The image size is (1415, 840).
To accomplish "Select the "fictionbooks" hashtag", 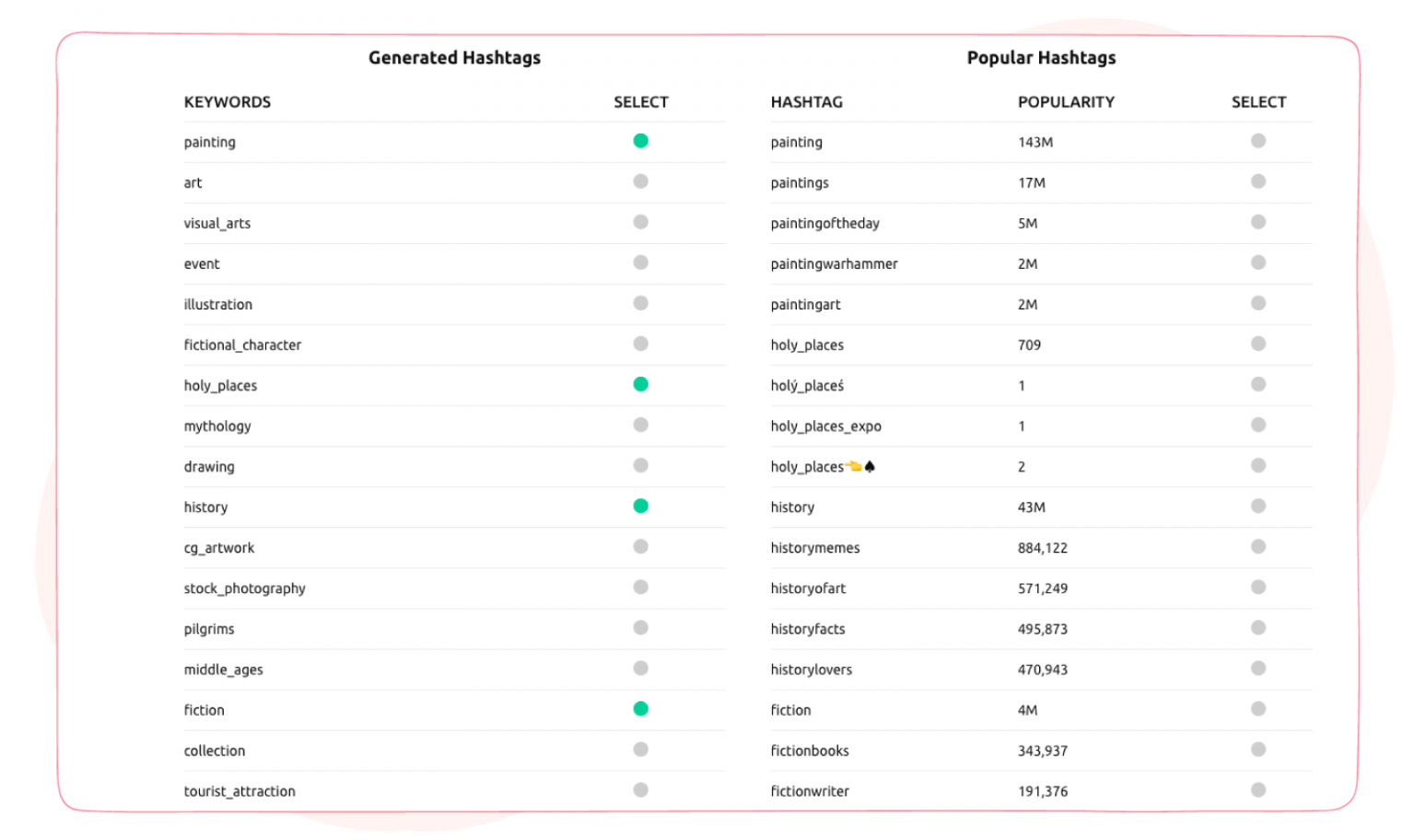I will pyautogui.click(x=1258, y=749).
